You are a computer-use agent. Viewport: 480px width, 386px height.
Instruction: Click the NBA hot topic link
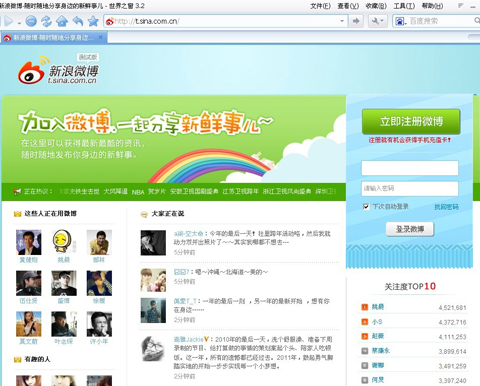point(138,192)
